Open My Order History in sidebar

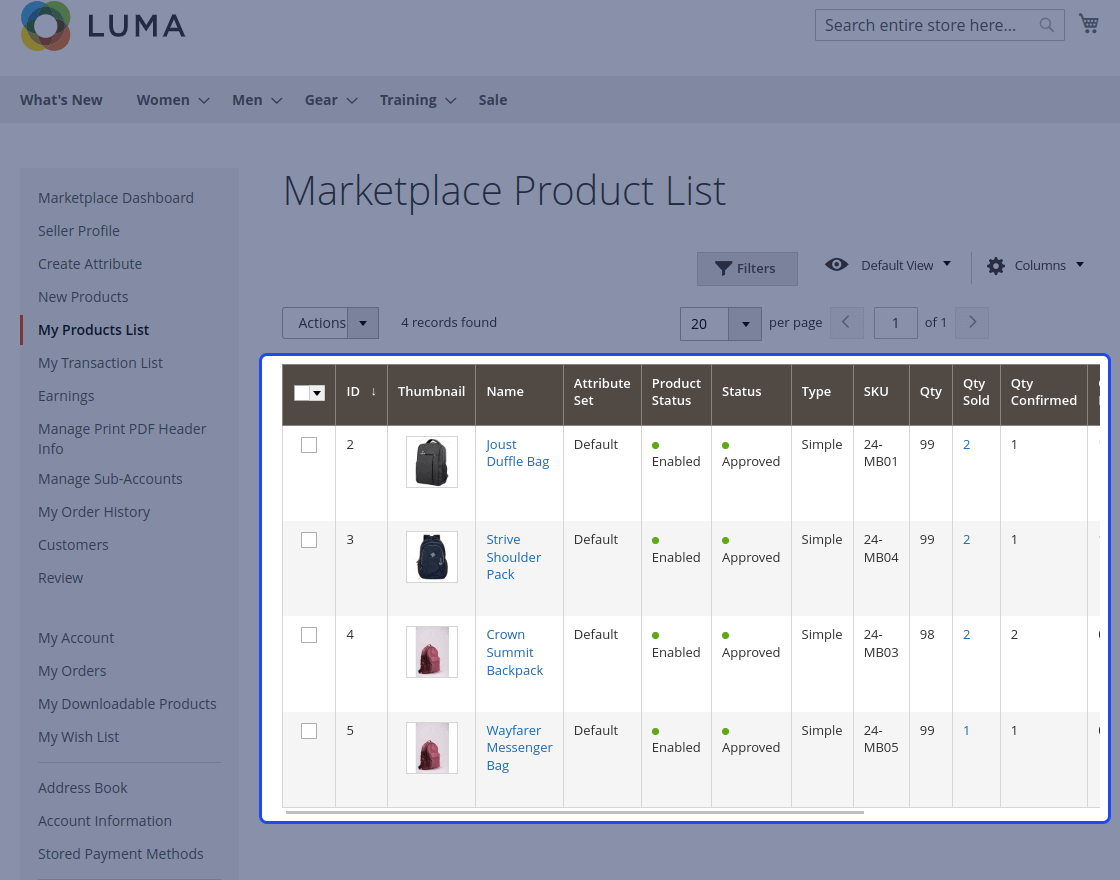coord(94,511)
